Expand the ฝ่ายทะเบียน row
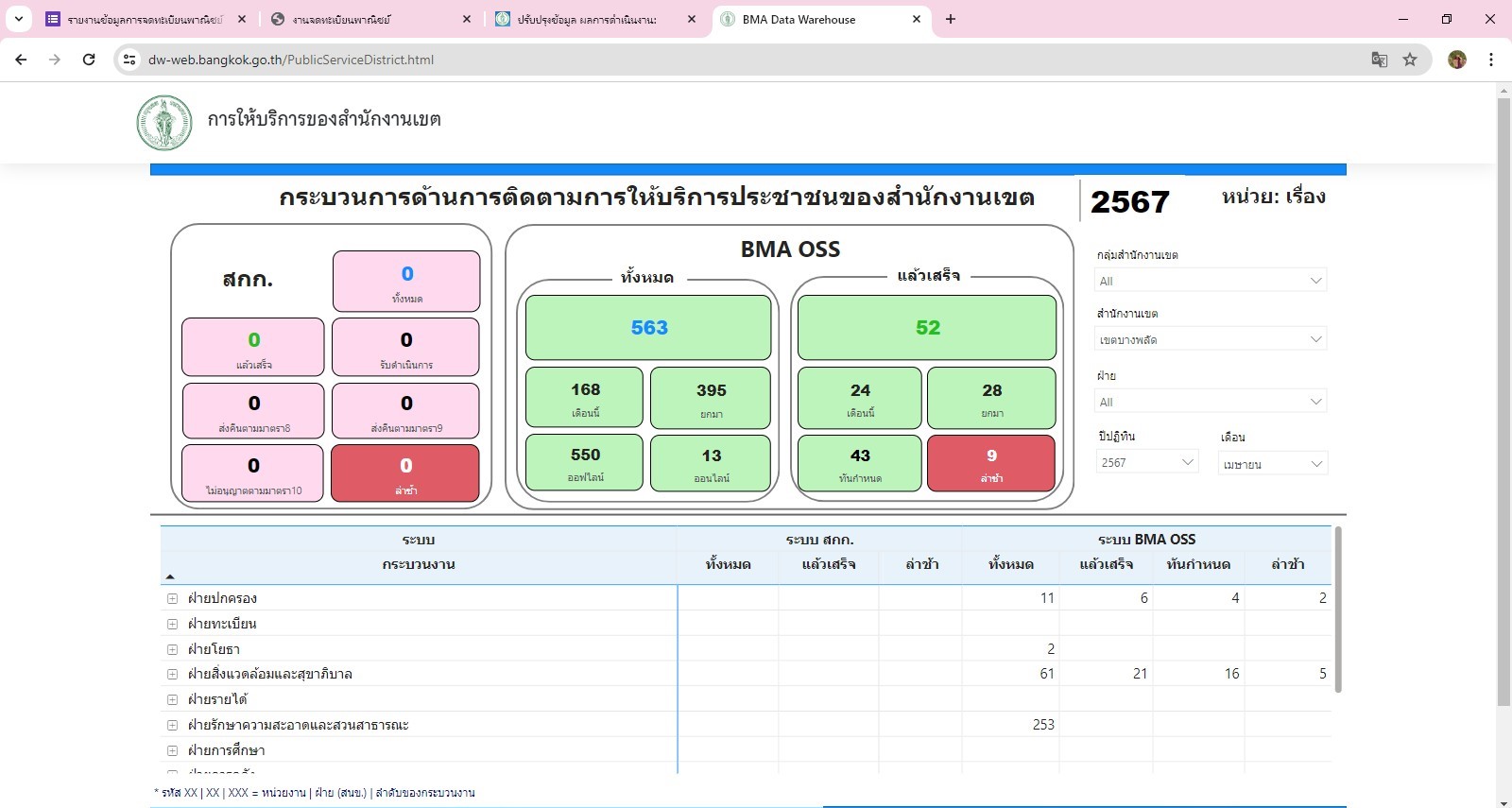Screen dimensions: 1512x808 (172, 624)
